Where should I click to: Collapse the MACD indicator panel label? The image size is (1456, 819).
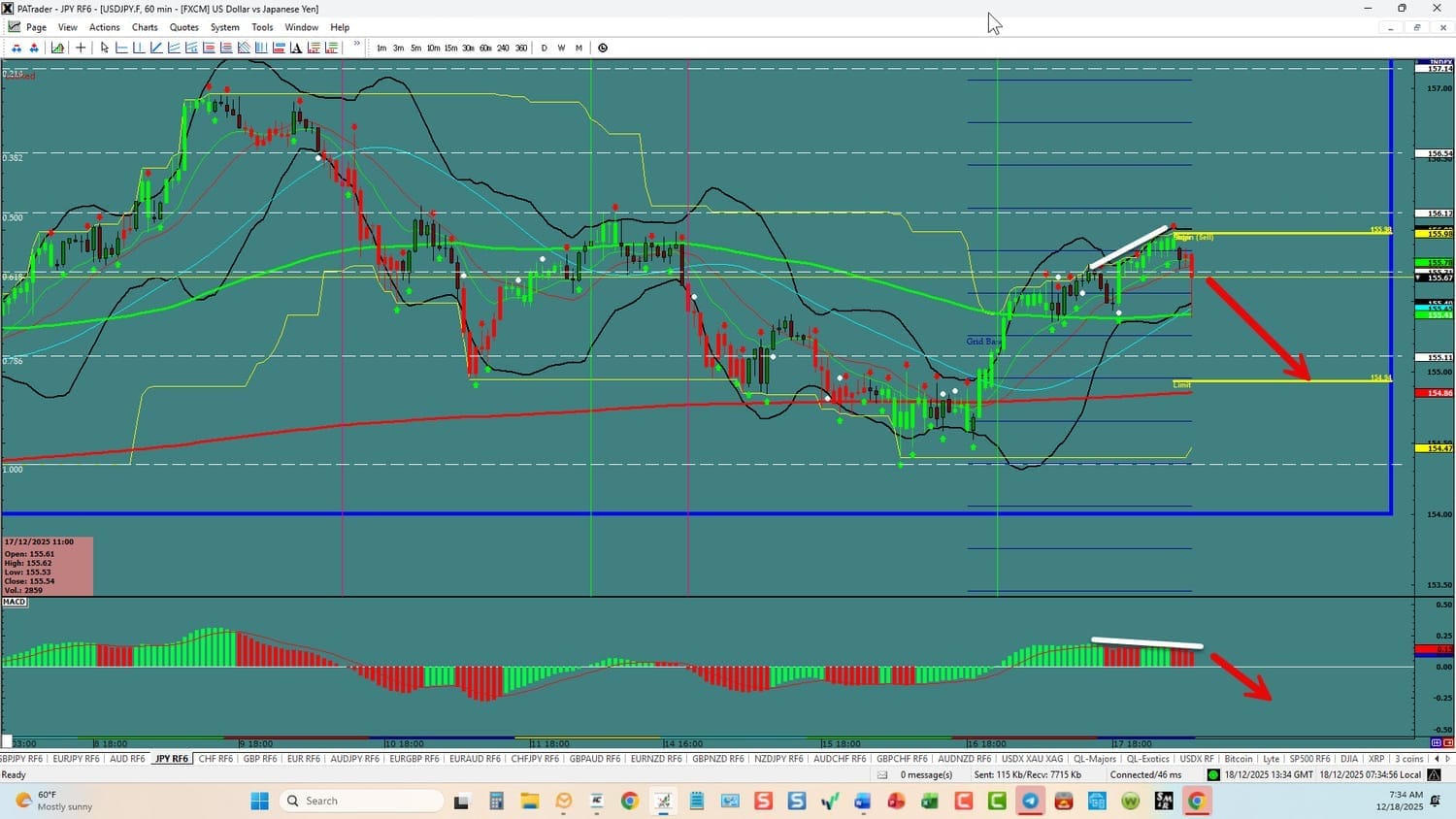[15, 602]
